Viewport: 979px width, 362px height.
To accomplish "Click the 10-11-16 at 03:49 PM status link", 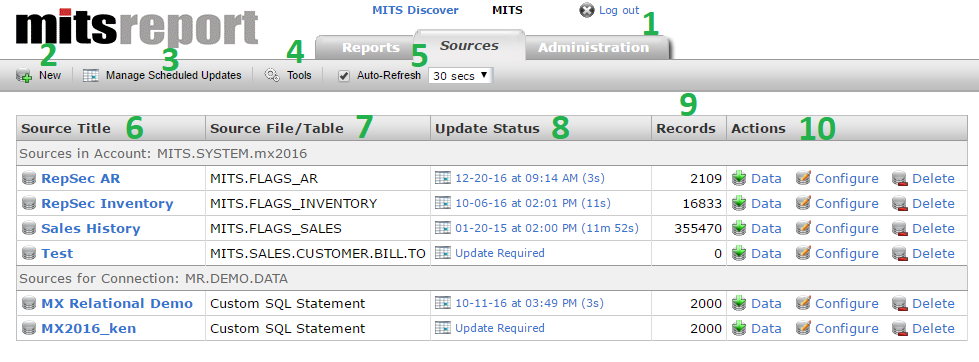I will [529, 303].
